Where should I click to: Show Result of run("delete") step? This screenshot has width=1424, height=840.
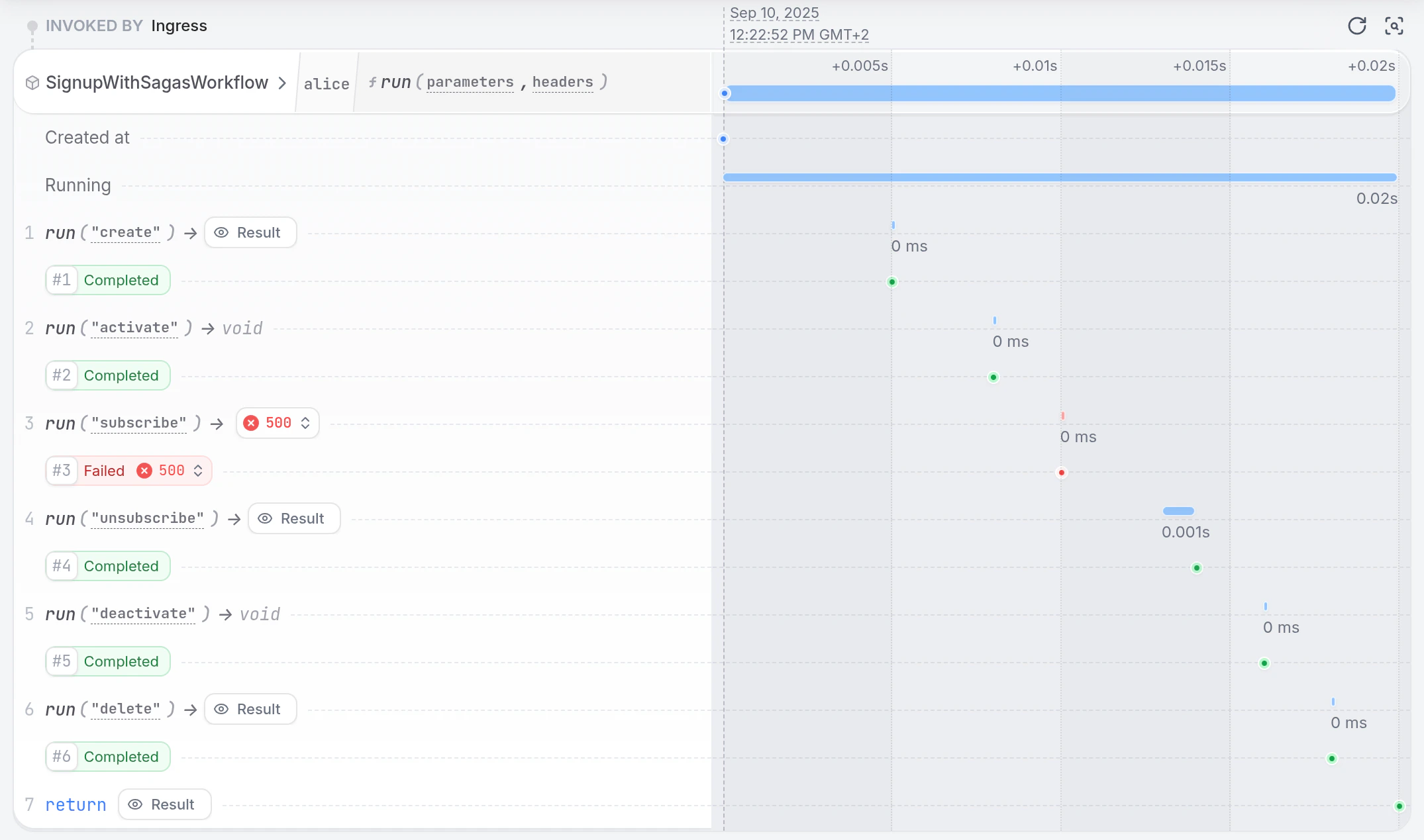coord(250,709)
